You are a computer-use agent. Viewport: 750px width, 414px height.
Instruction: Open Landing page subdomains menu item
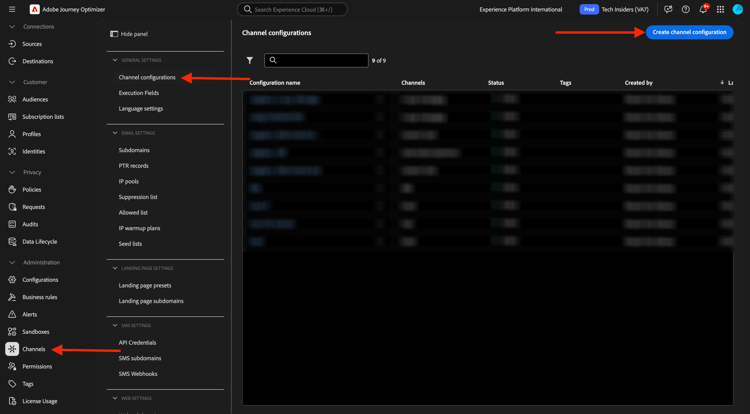151,301
